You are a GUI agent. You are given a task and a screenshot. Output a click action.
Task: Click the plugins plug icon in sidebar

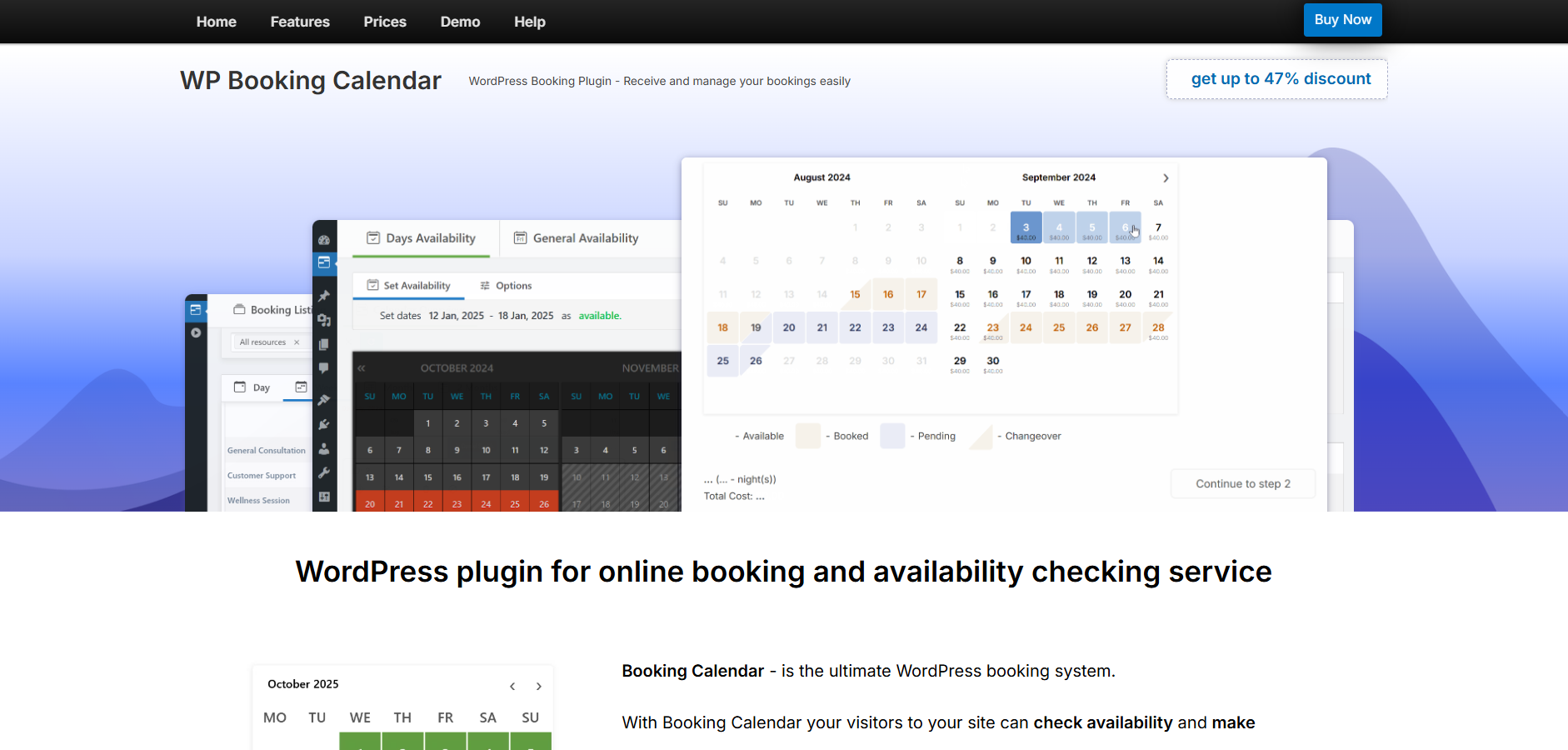324,424
